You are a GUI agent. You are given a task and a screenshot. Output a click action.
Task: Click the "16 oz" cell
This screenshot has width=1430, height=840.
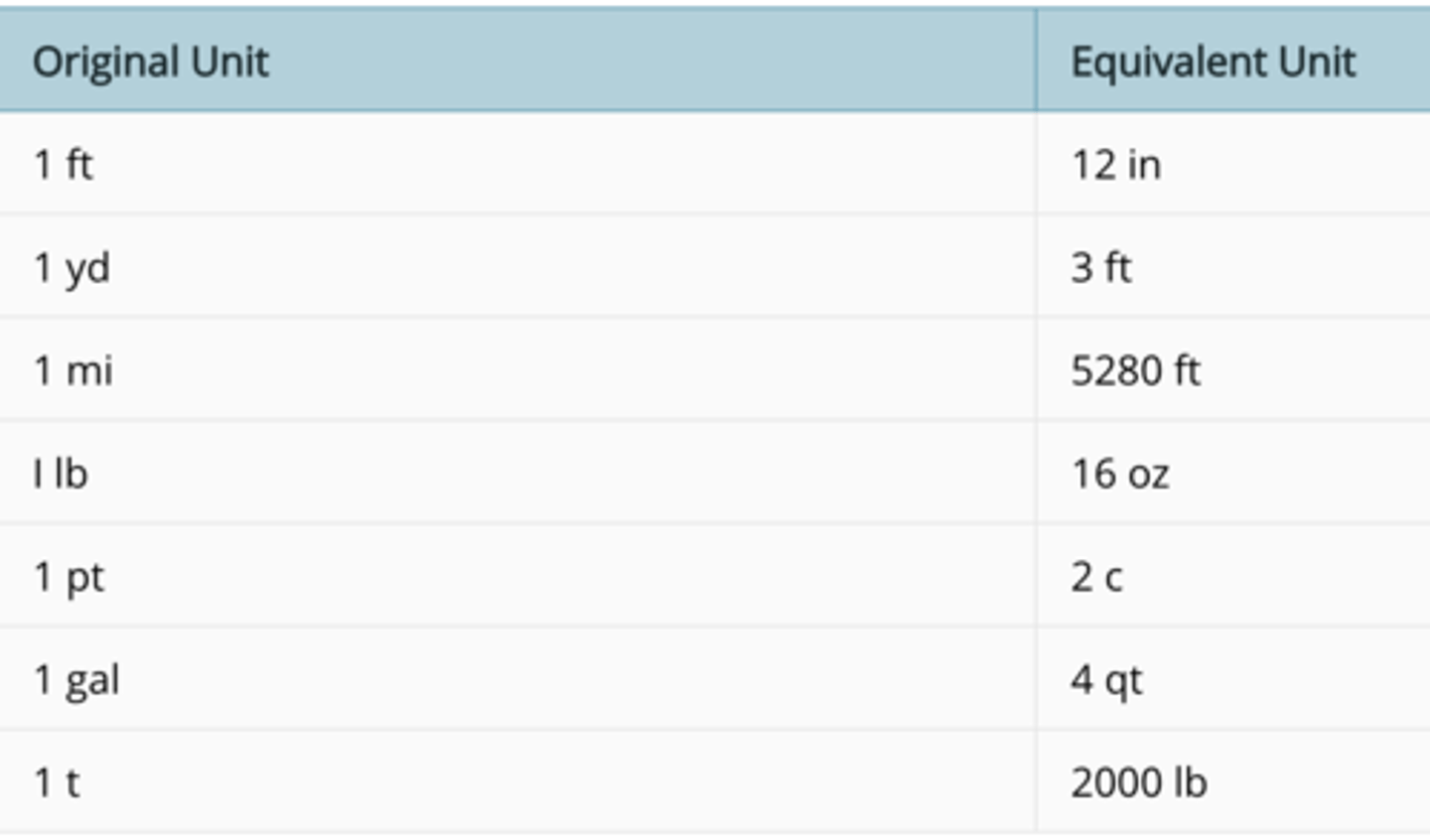click(x=1119, y=474)
